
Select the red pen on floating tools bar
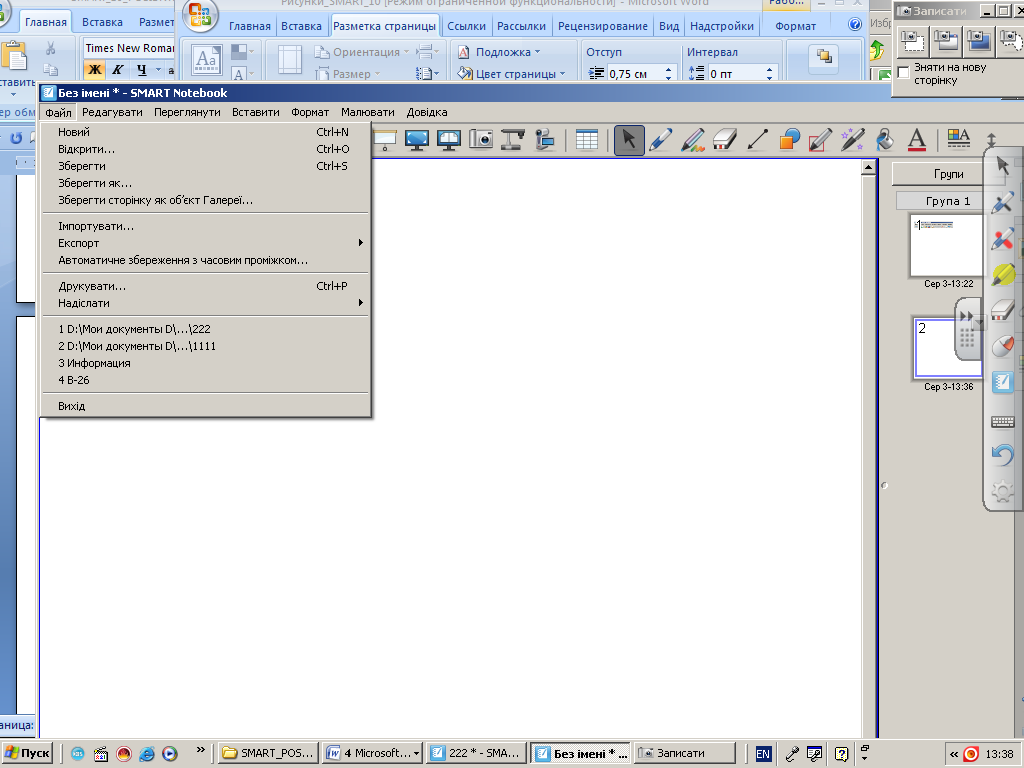tap(1002, 239)
